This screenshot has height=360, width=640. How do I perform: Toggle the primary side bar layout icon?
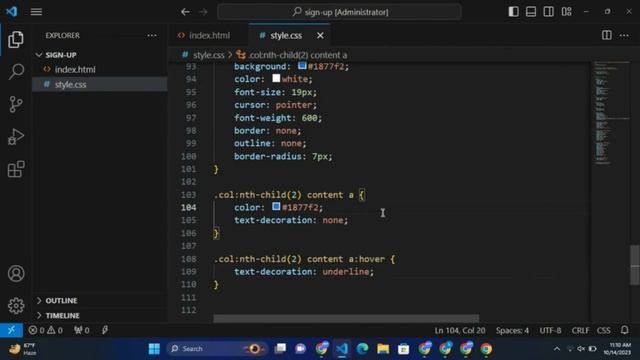coord(513,11)
